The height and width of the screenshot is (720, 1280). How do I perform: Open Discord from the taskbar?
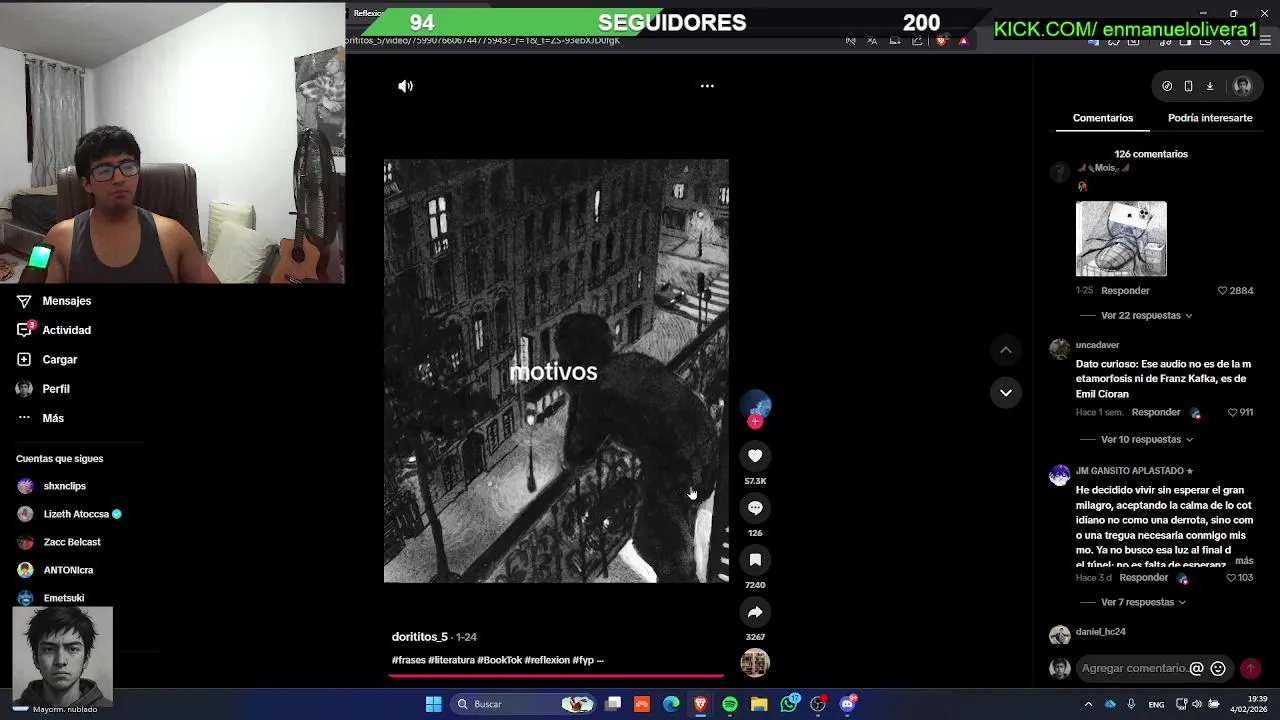(848, 704)
